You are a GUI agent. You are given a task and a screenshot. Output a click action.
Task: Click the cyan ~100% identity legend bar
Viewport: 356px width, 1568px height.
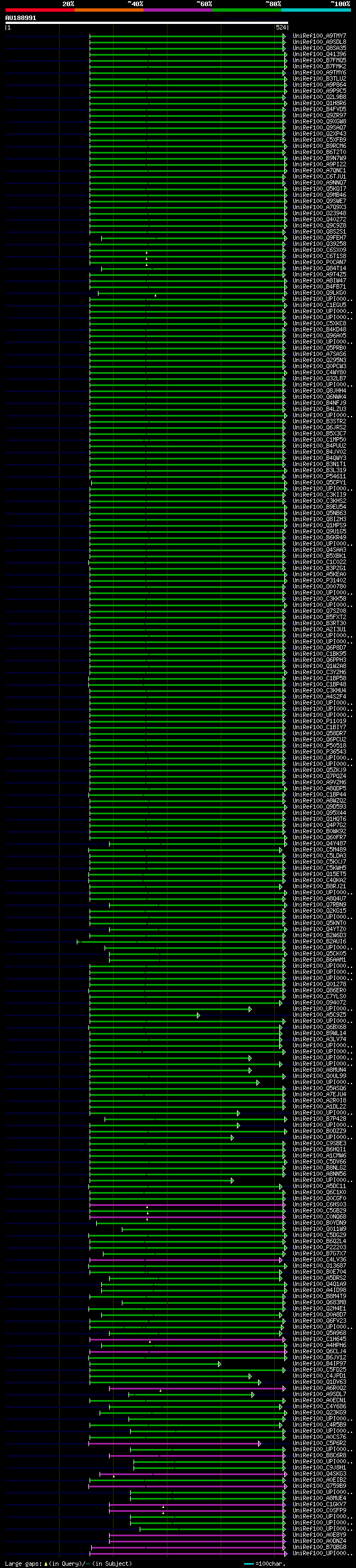point(316,10)
